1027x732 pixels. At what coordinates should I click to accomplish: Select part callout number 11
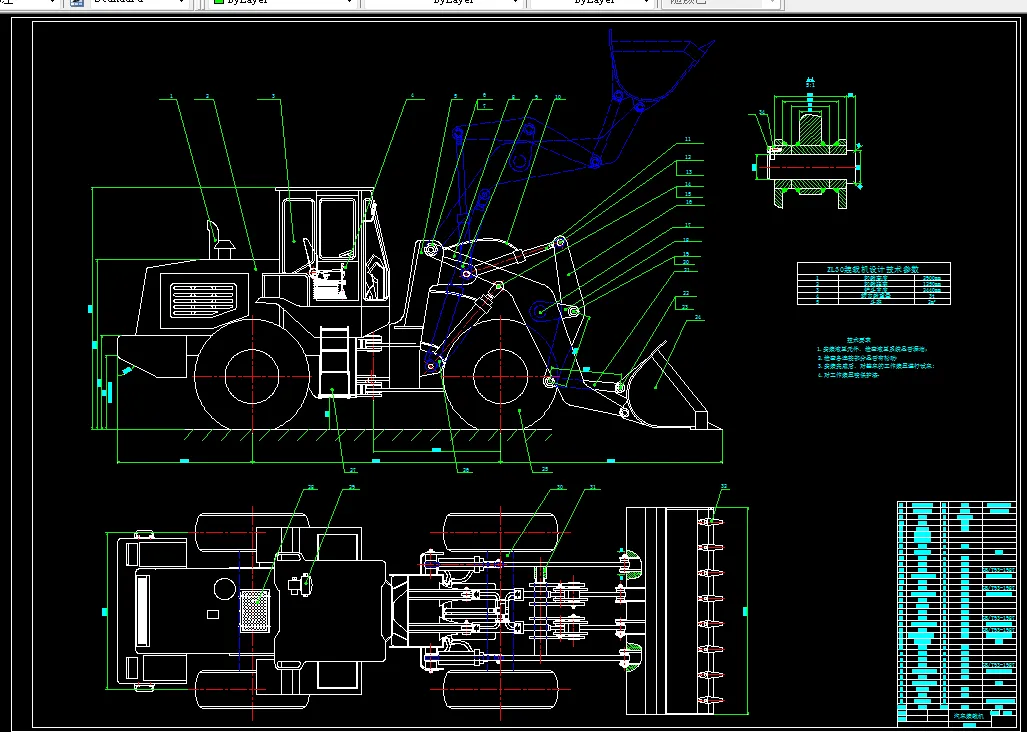[x=688, y=139]
